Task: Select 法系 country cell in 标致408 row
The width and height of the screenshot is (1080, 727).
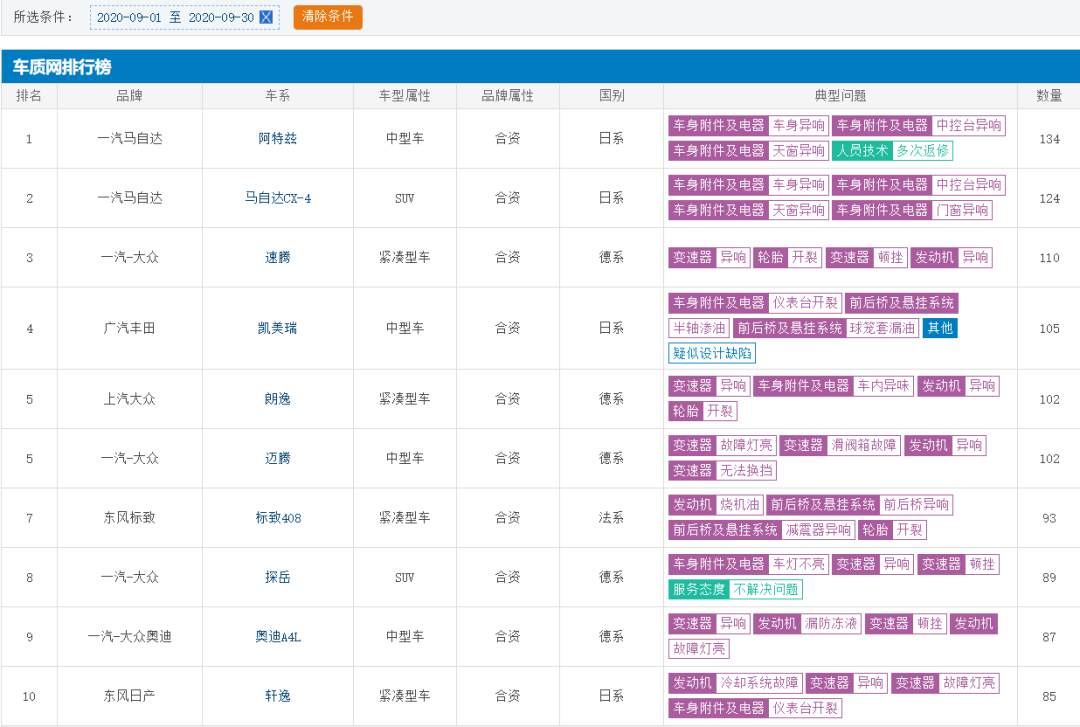Action: coord(612,518)
